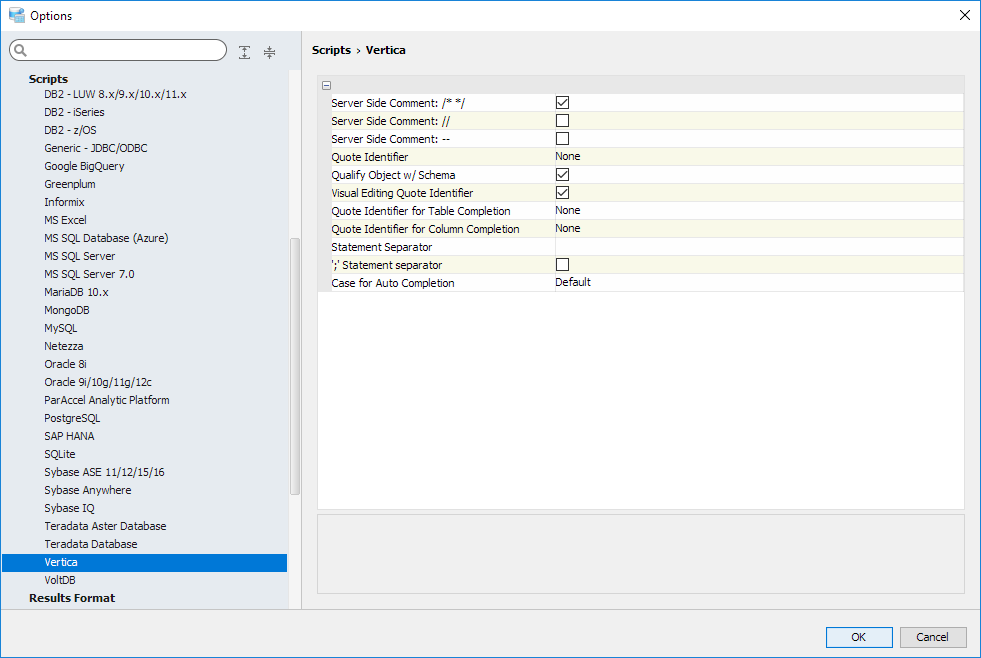
Task: Open Quote Identifier for Table Completion dropdown
Action: coord(758,211)
